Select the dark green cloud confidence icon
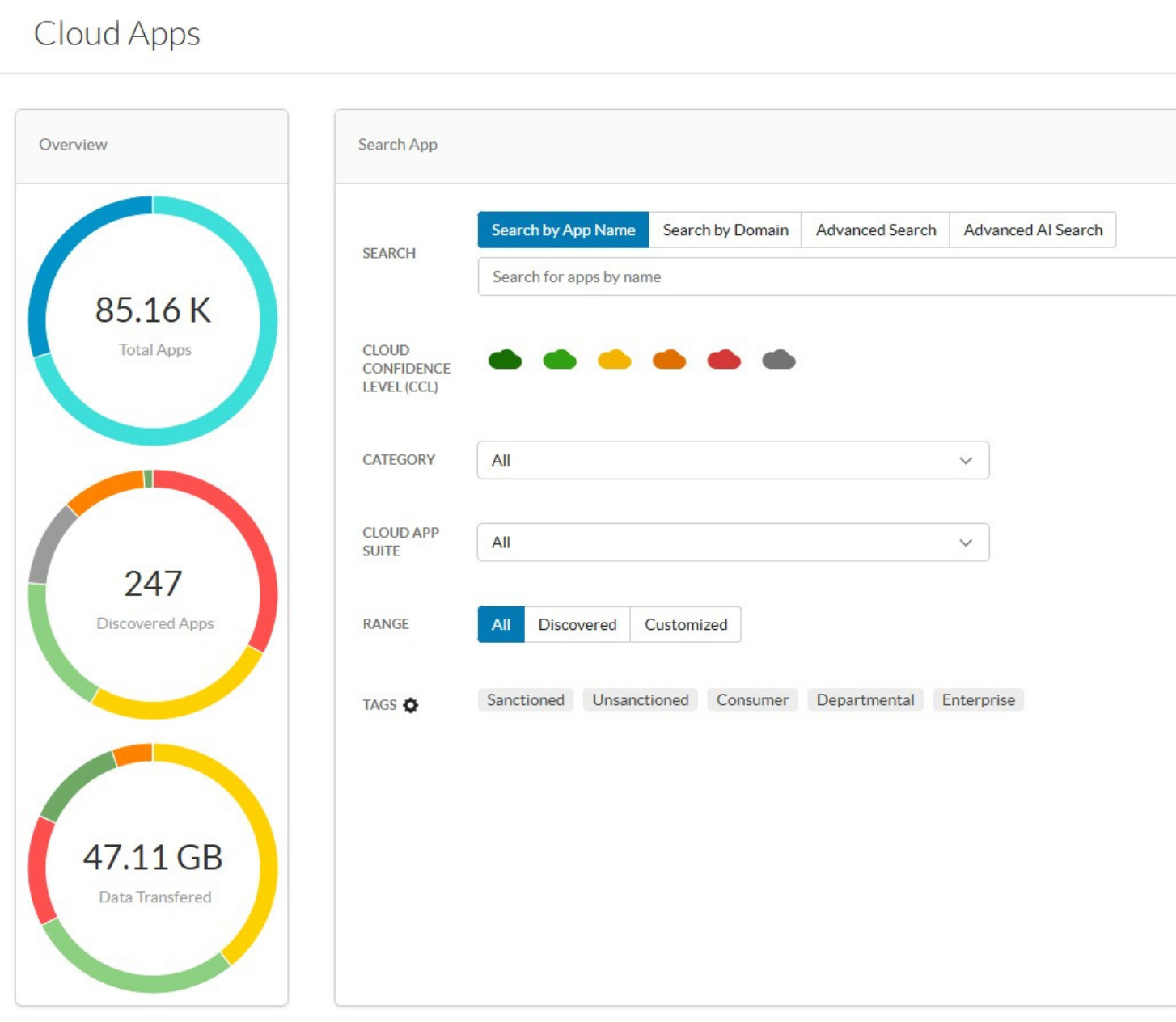Image resolution: width=1176 pixels, height=1022 pixels. pyautogui.click(x=505, y=360)
